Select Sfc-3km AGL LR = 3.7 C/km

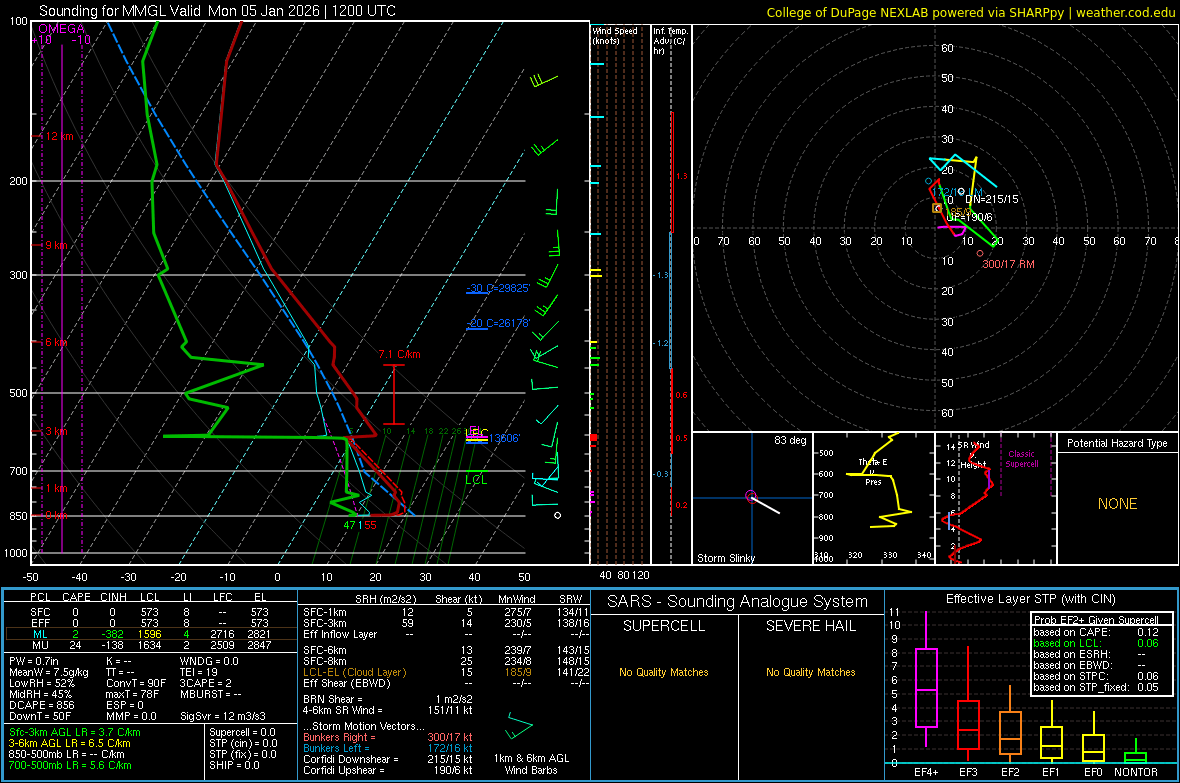coord(75,732)
